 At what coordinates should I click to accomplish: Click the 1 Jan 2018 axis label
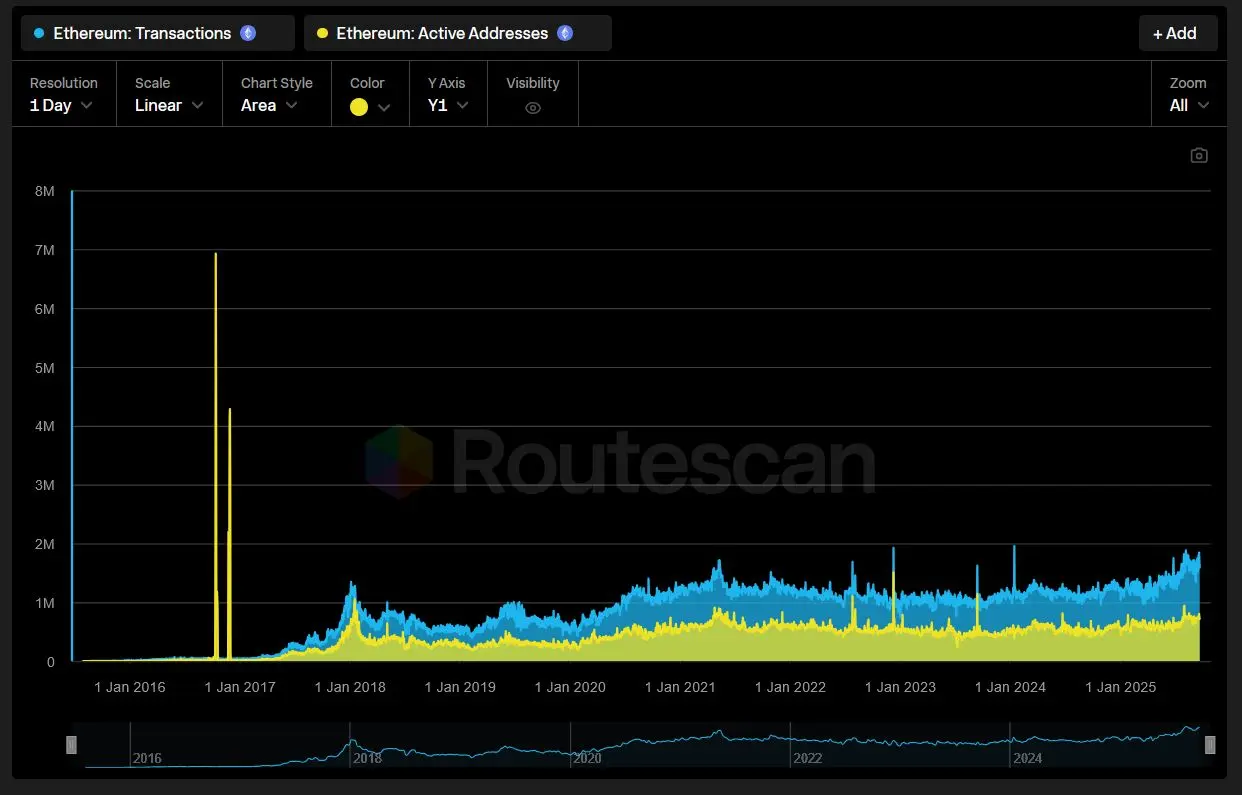tap(350, 687)
